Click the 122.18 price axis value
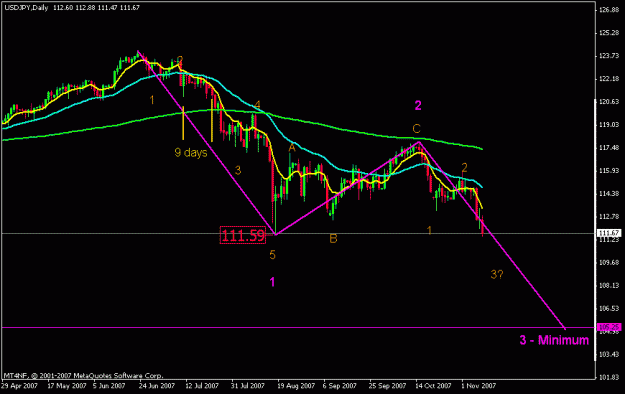625x394 pixels. [x=609, y=79]
